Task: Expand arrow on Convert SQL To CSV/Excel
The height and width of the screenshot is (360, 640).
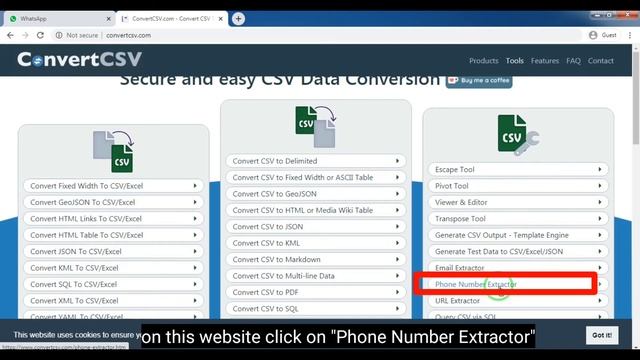Action: point(195,284)
